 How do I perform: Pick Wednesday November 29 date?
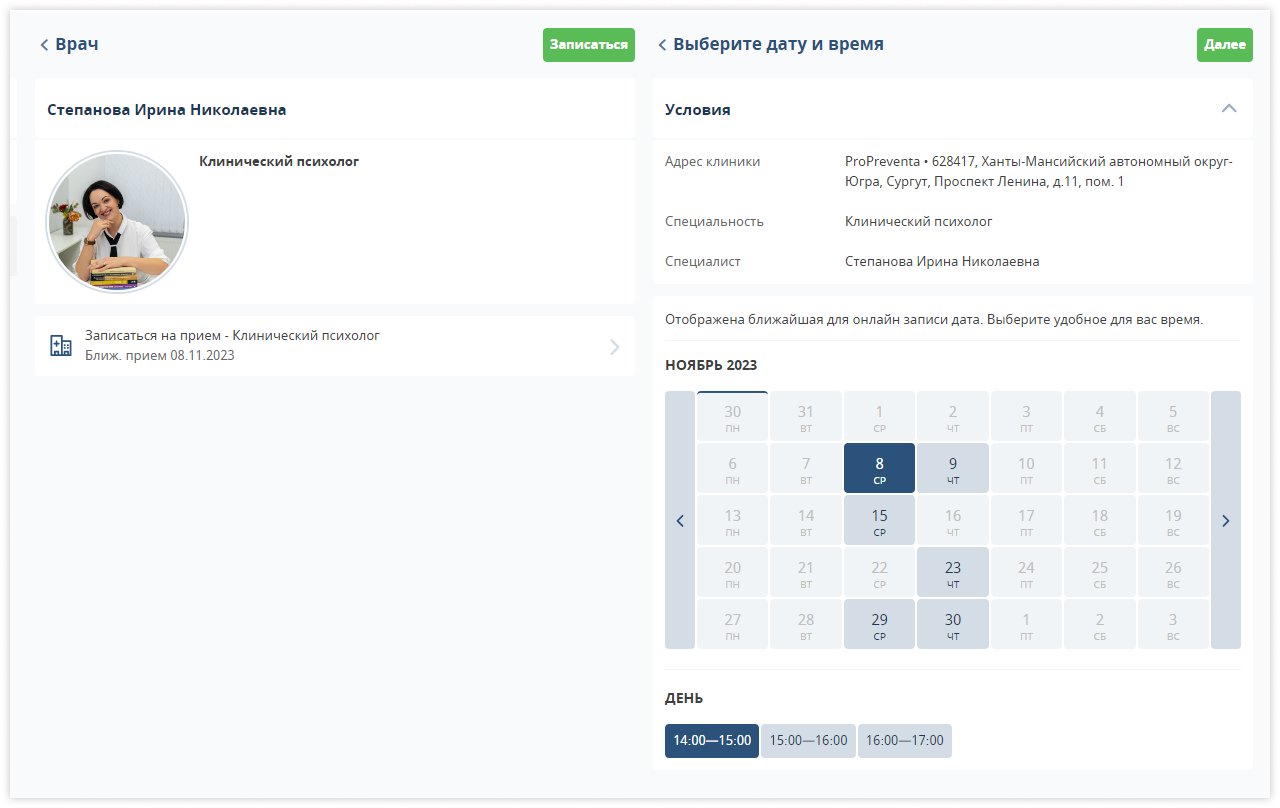click(879, 624)
